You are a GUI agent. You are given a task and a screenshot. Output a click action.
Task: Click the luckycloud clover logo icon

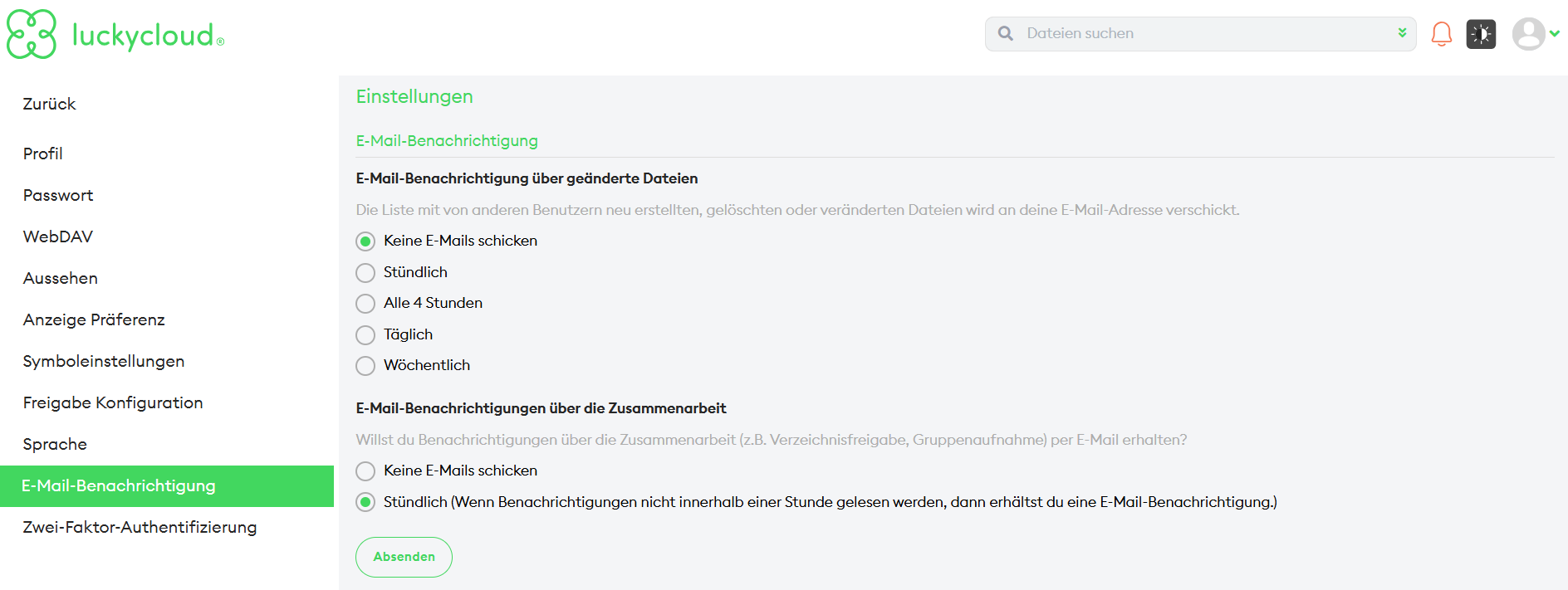click(x=32, y=34)
